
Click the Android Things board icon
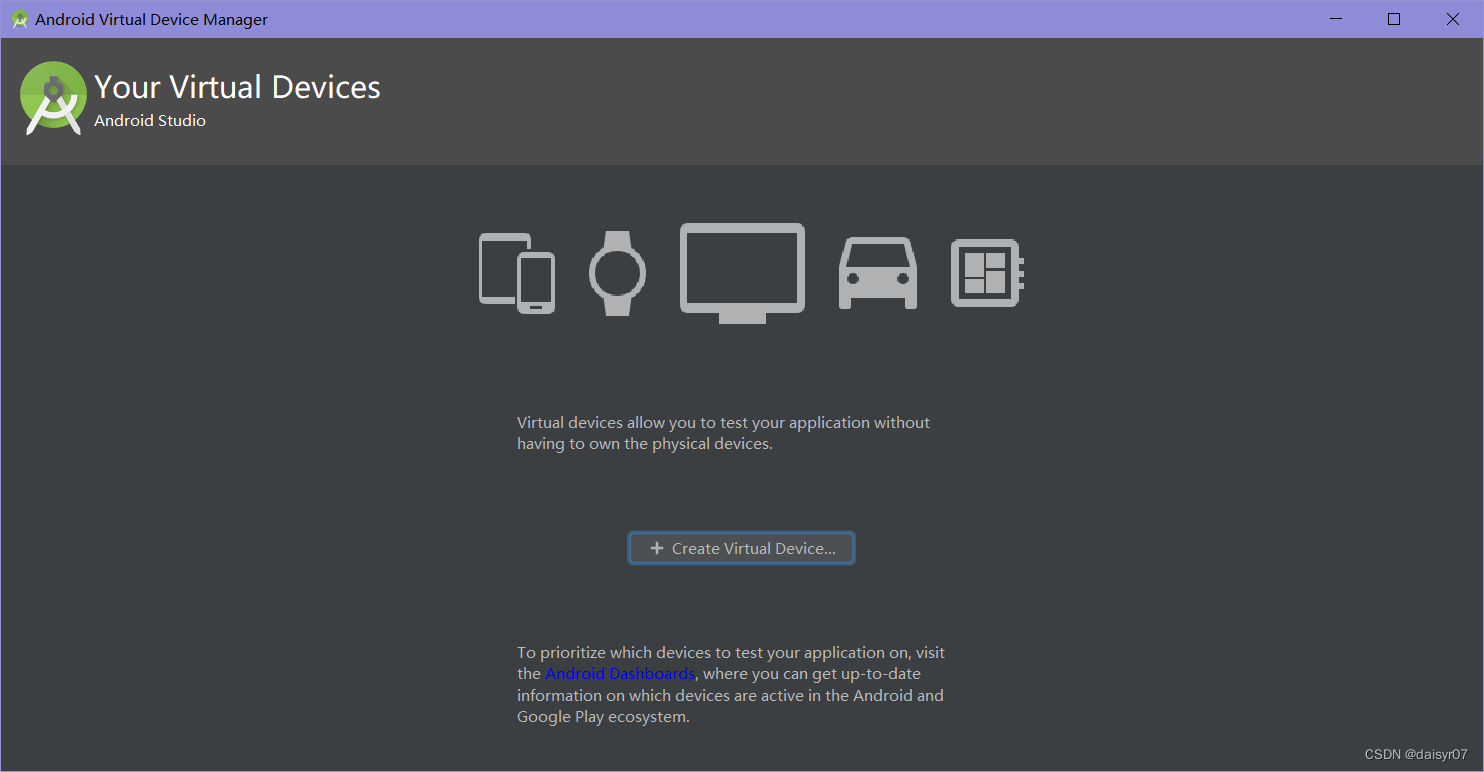point(987,273)
